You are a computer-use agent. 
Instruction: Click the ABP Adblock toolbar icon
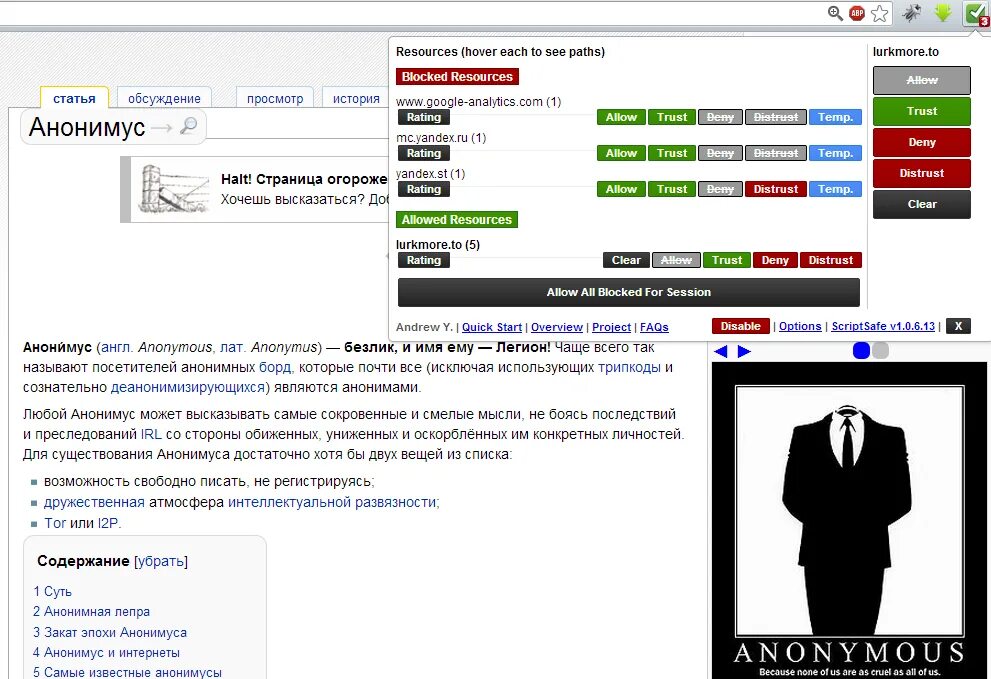tap(855, 13)
